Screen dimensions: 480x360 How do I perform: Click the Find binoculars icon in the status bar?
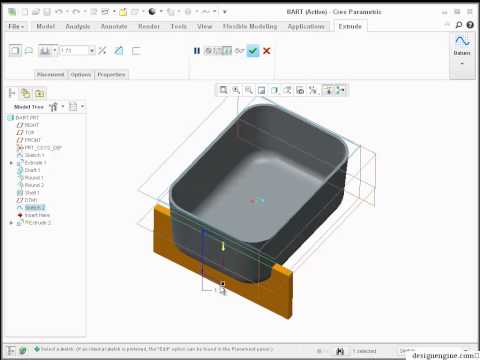pos(340,351)
